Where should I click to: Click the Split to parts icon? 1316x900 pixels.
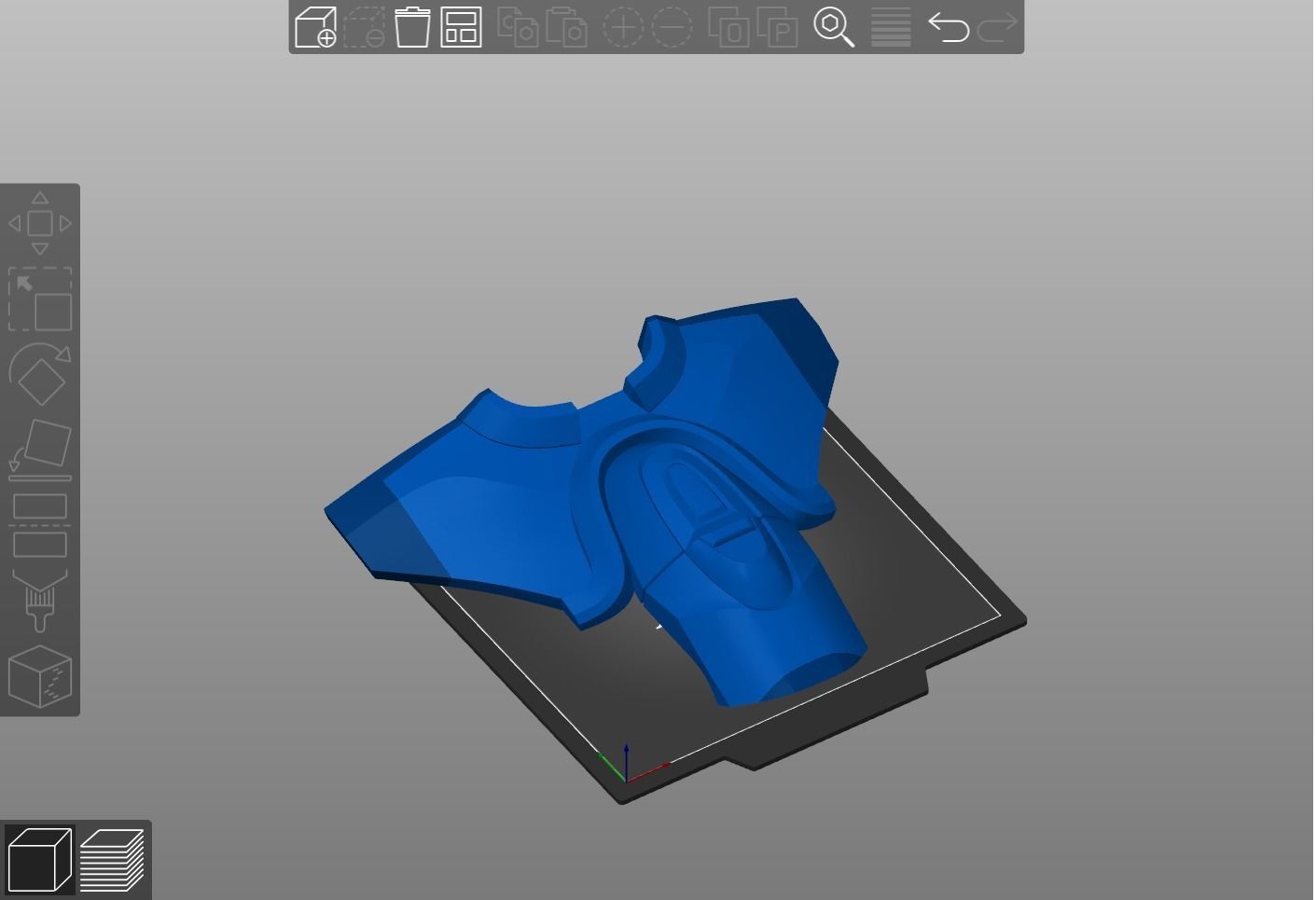[x=777, y=27]
